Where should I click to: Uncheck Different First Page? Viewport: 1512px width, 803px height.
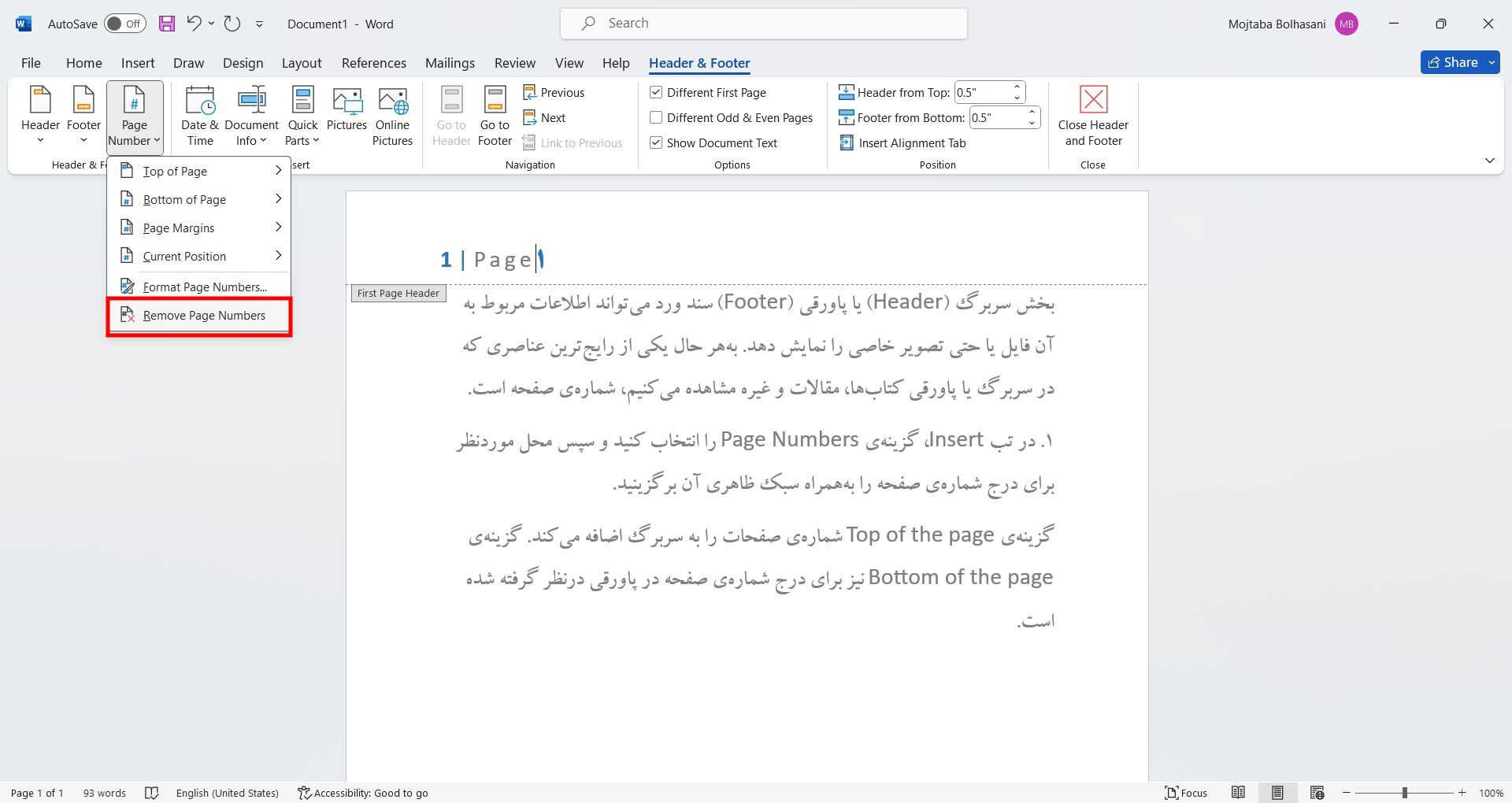click(x=656, y=93)
